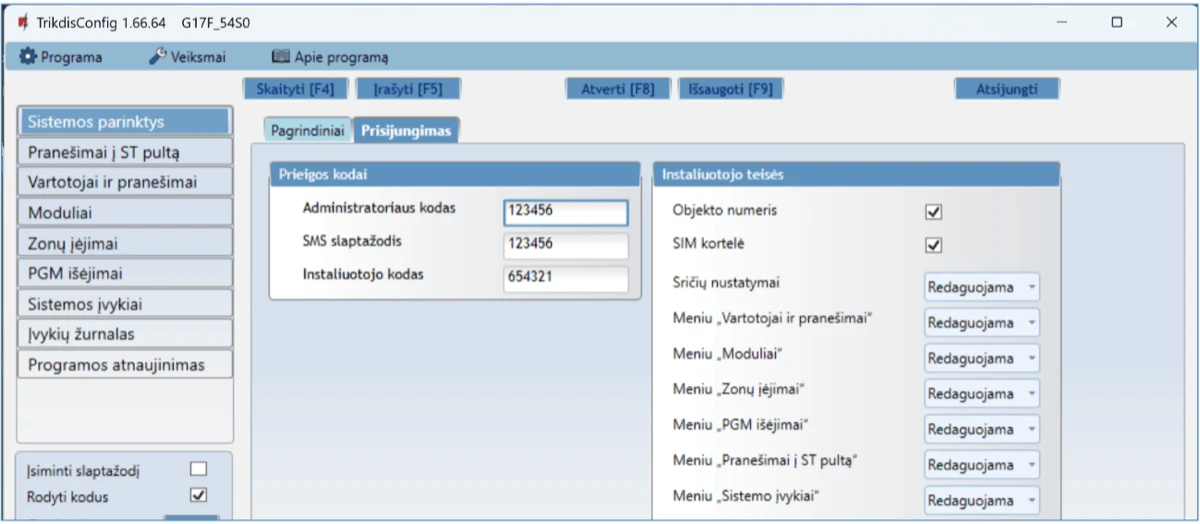The width and height of the screenshot is (1200, 524).
Task: Click the Atsijungti button
Action: 1006,89
